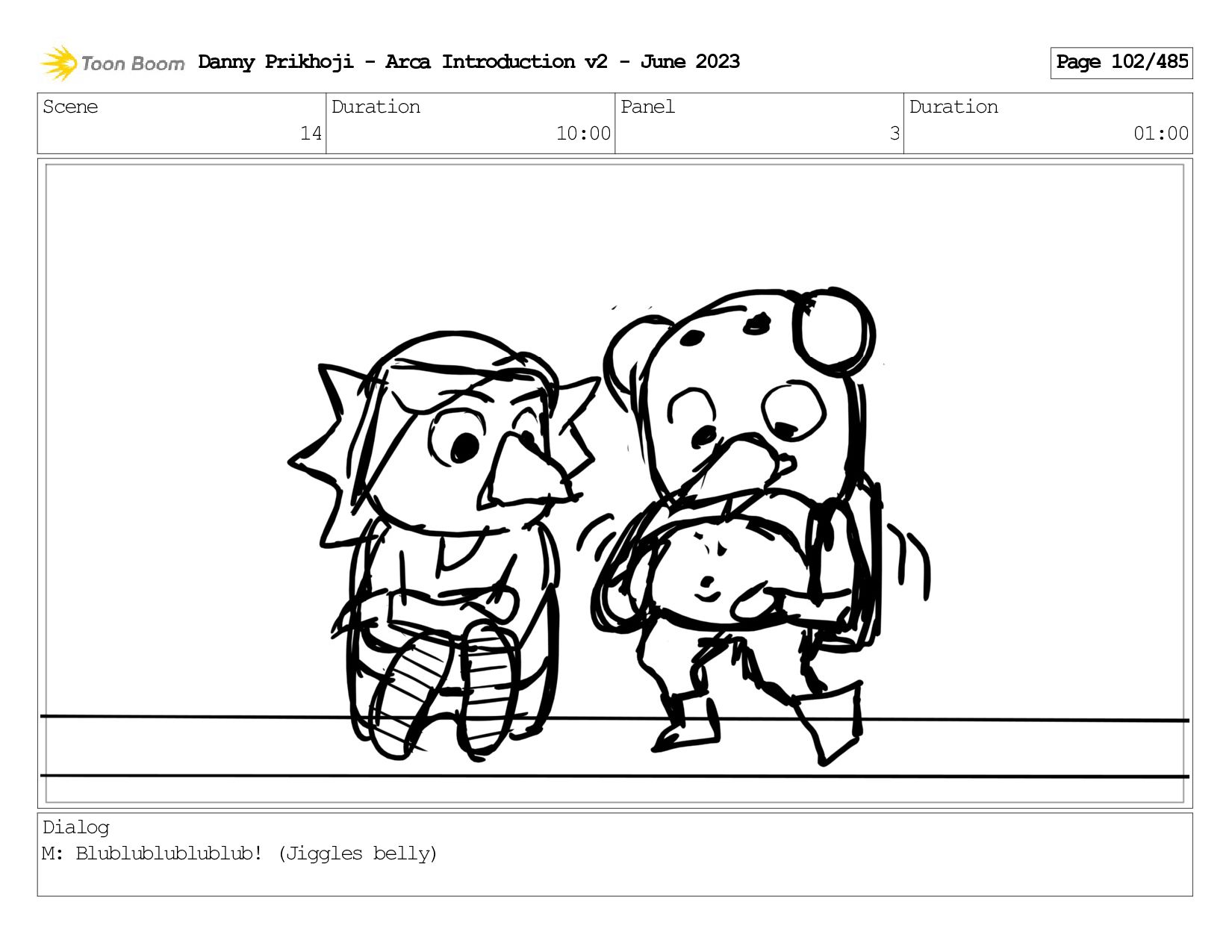Click the 'Page 102/485' box
This screenshot has height=952, width=1232.
[x=1121, y=63]
